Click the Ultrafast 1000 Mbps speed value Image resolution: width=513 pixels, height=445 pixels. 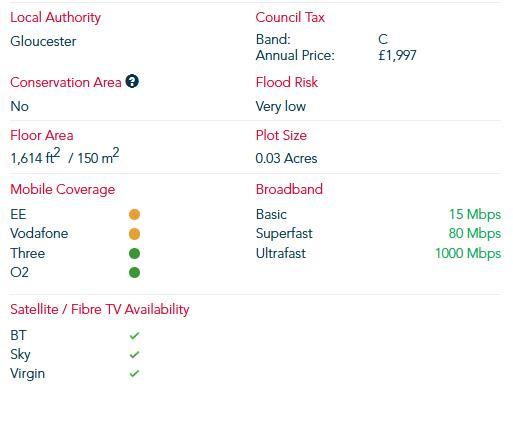468,253
